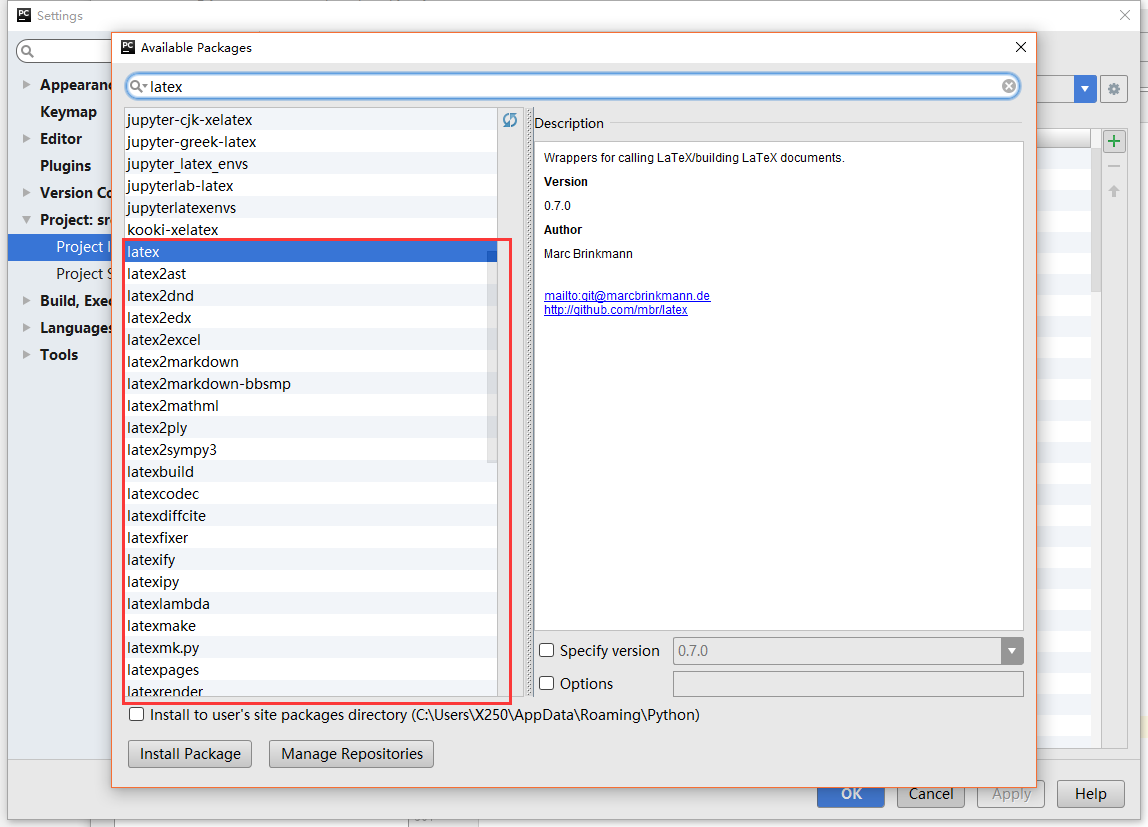Expand the Editor settings node

pos(26,138)
